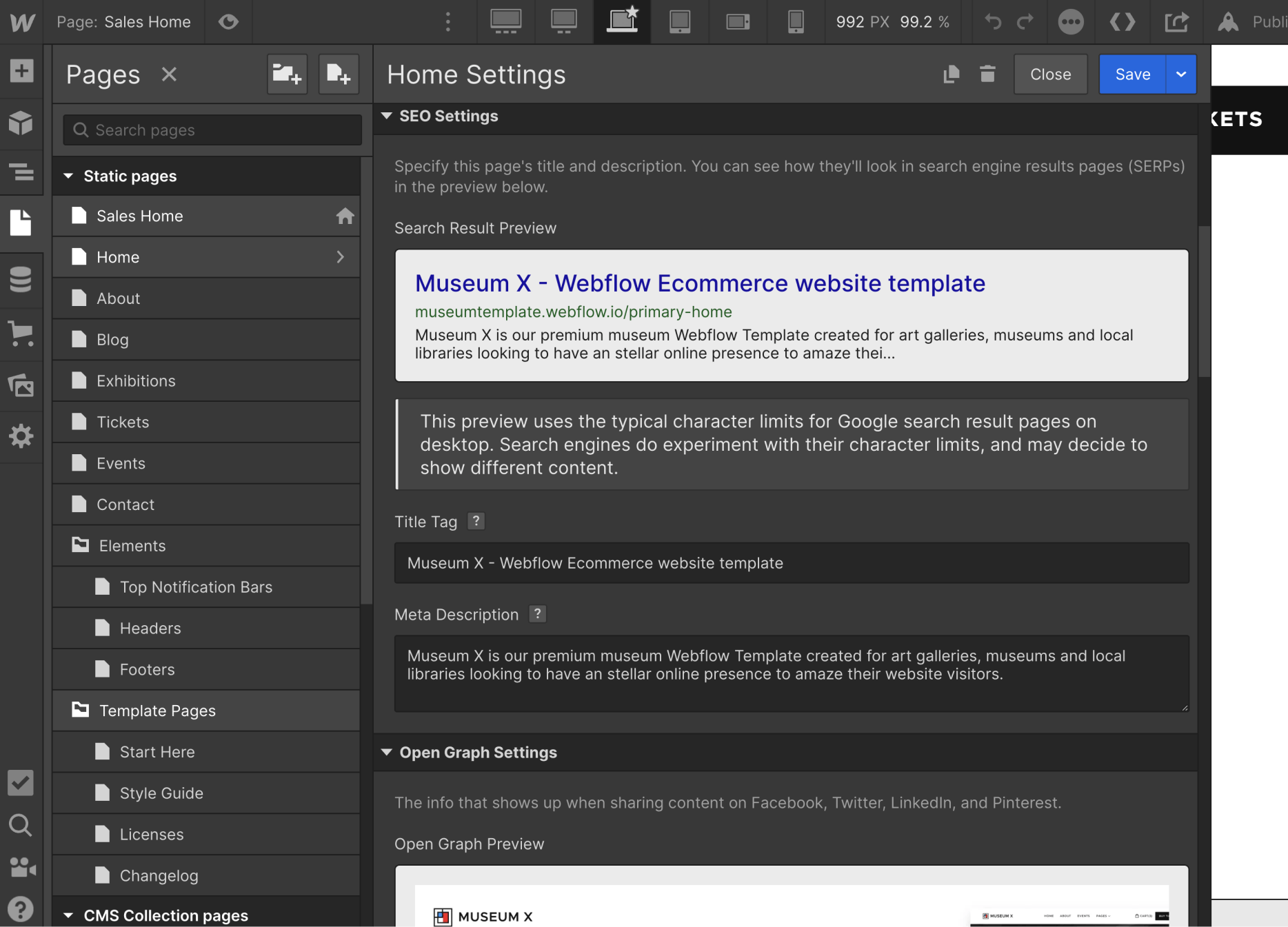Open the Navigator panel icon
1288x927 pixels.
pos(21,171)
